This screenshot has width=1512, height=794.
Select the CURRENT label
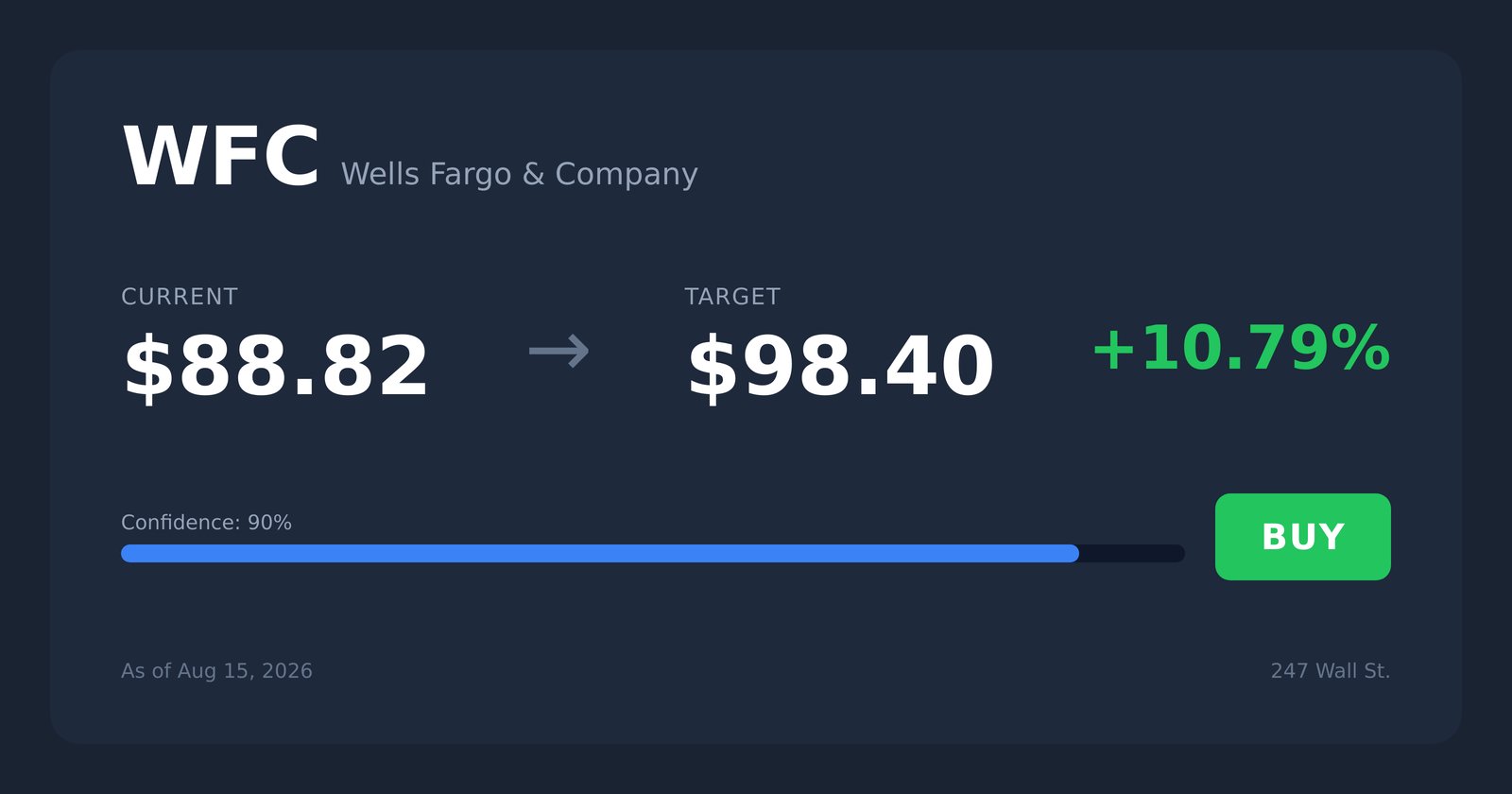(180, 297)
